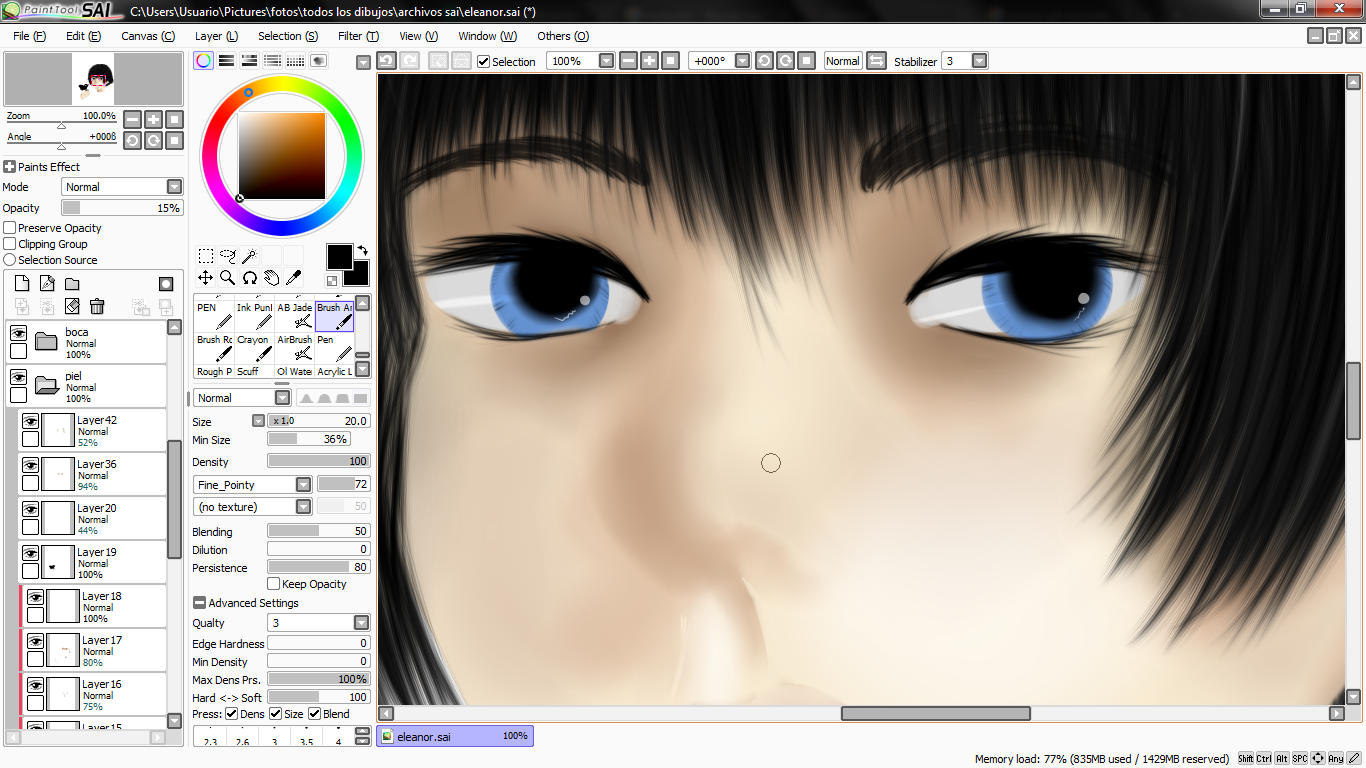Choose the Selection Source radio button
Image resolution: width=1366 pixels, height=768 pixels.
[10, 260]
